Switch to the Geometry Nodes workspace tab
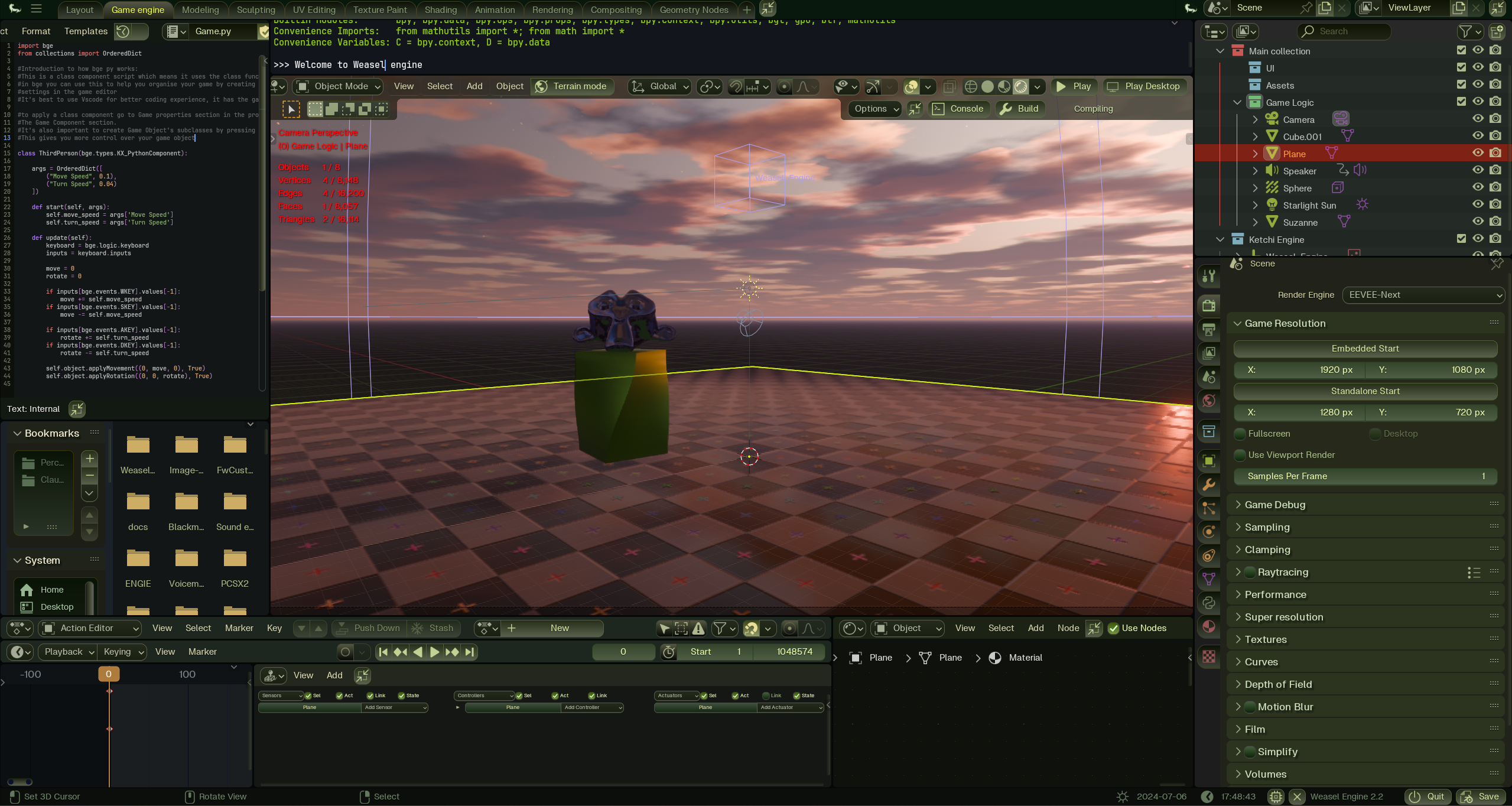1512x806 pixels. tap(694, 10)
